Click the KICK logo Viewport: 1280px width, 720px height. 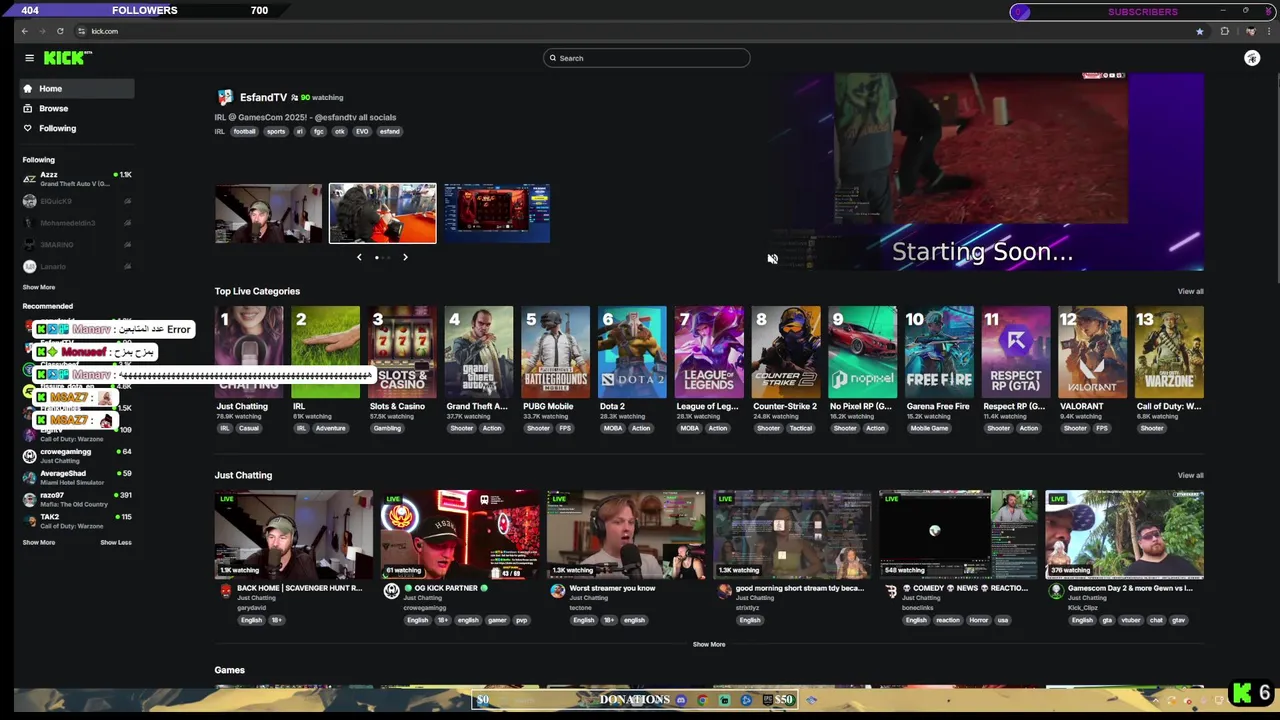coord(67,58)
